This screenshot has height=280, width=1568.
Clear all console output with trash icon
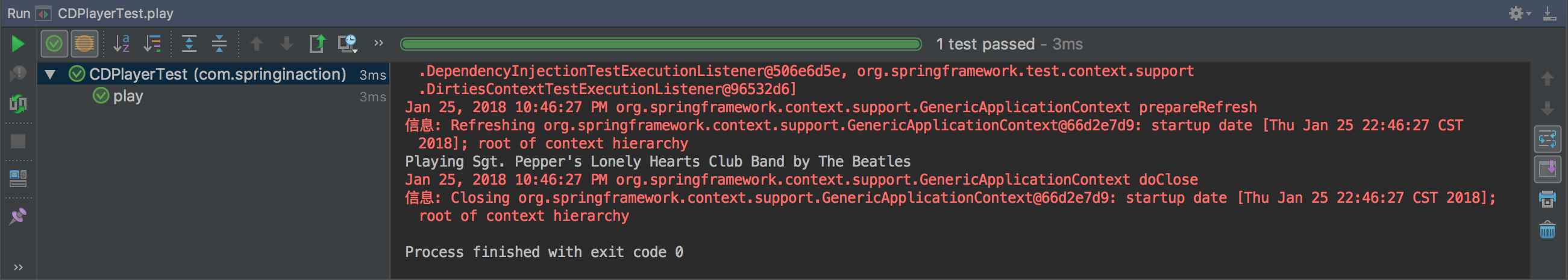[1548, 230]
